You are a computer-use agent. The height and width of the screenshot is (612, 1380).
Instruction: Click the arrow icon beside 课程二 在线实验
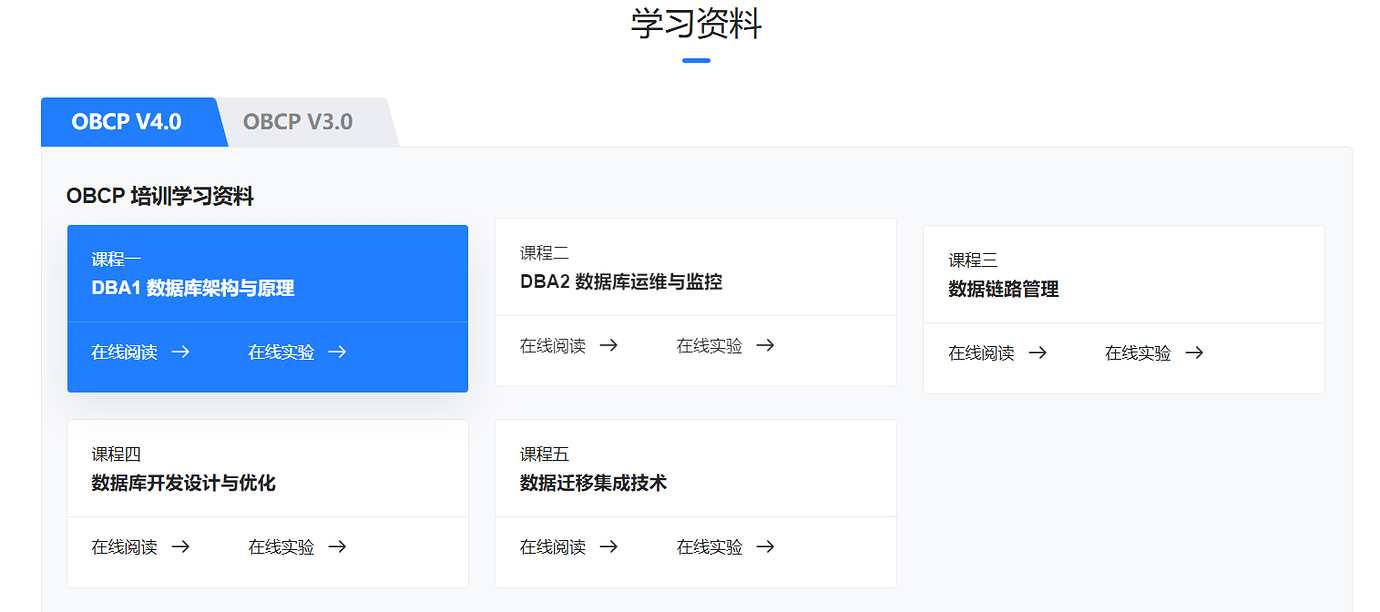766,345
